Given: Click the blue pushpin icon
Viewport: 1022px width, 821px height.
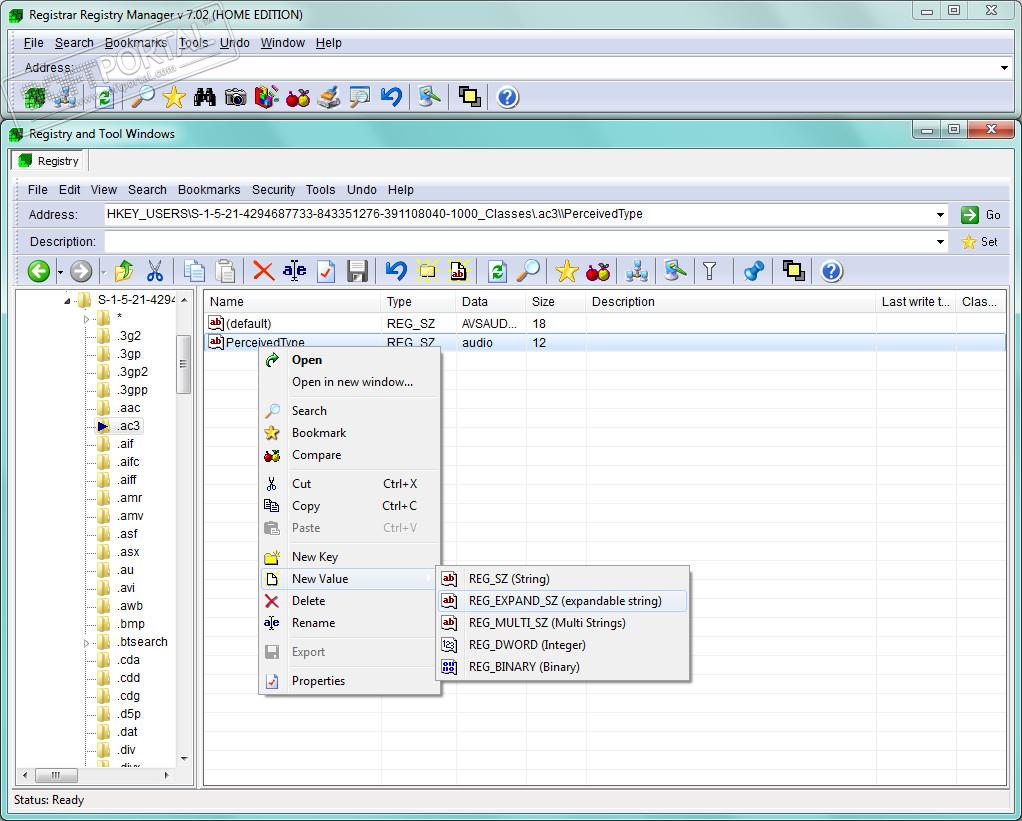Looking at the screenshot, I should click(753, 271).
